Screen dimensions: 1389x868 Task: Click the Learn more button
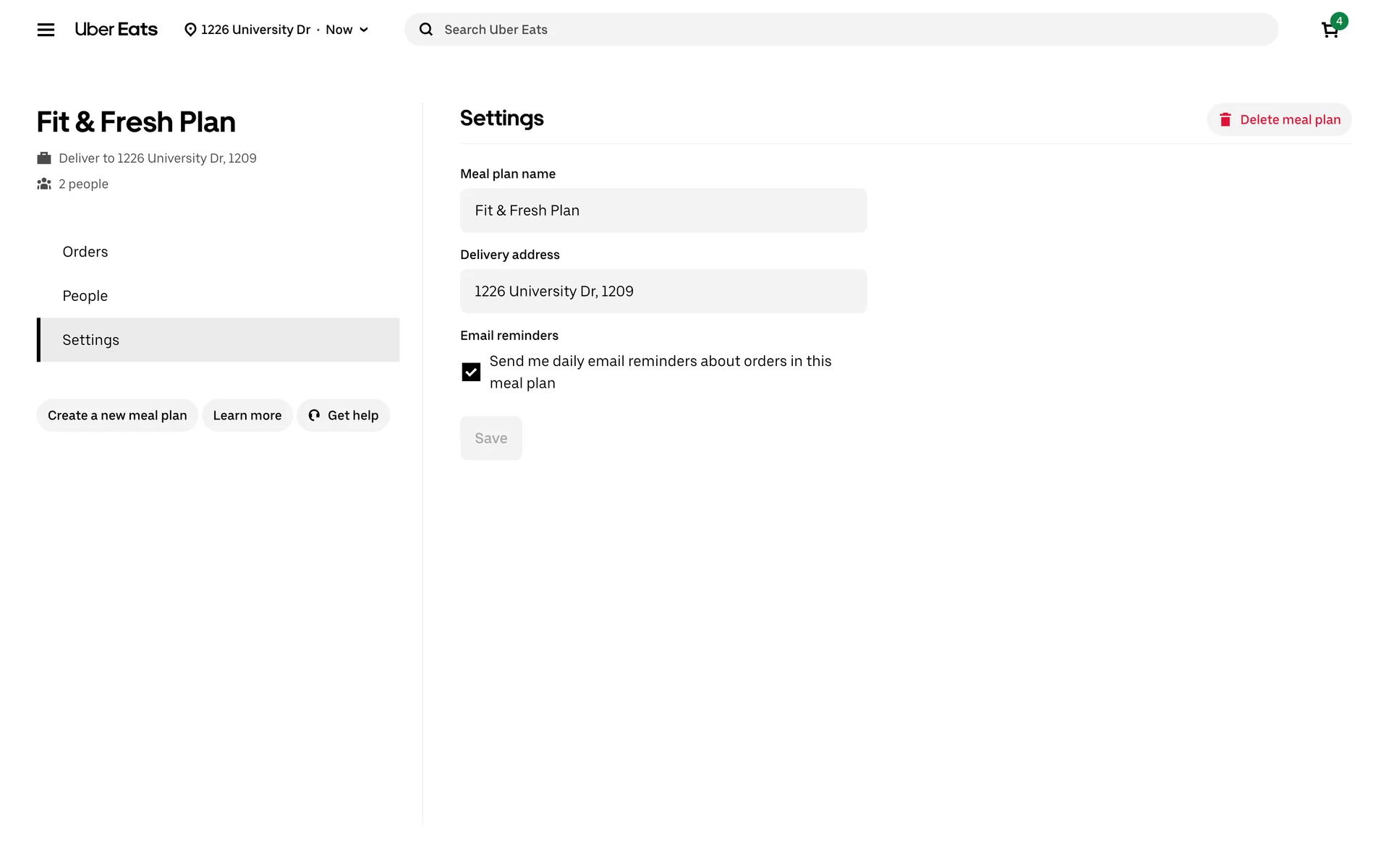247,415
